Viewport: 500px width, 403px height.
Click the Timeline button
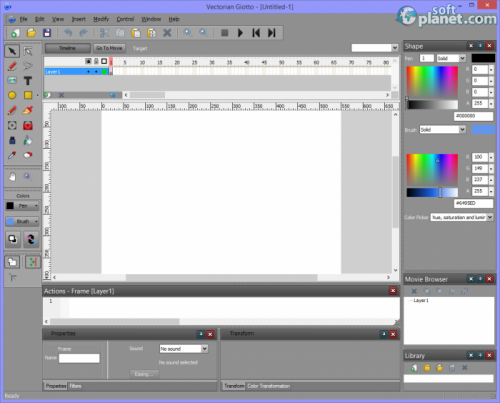(x=68, y=48)
